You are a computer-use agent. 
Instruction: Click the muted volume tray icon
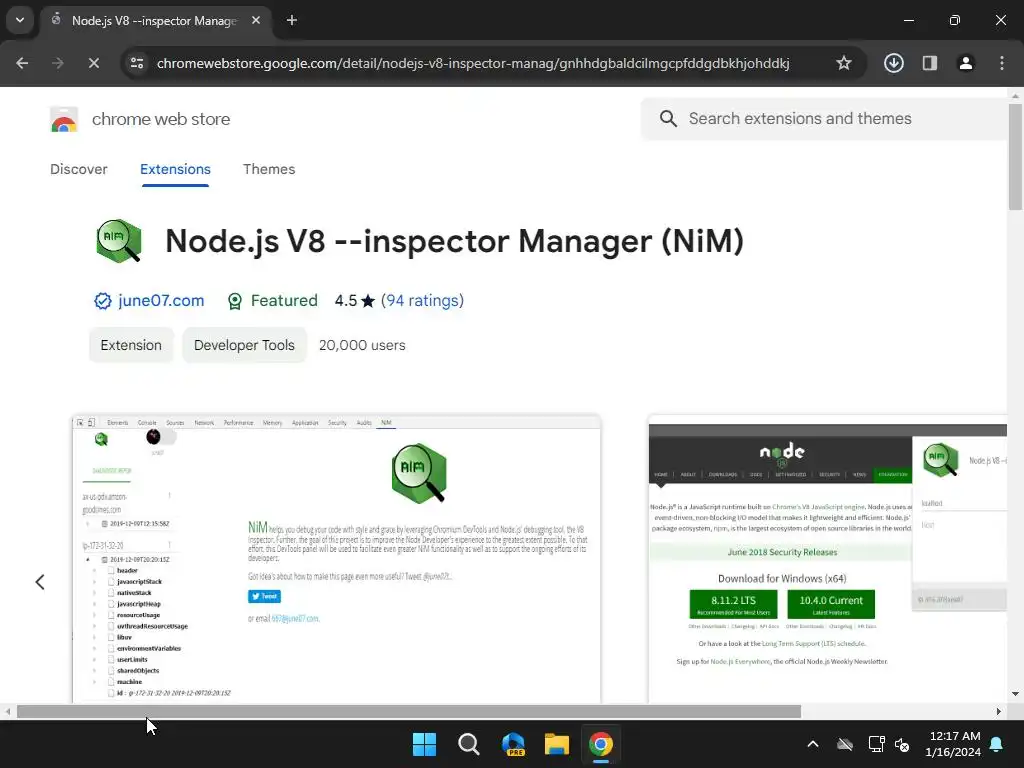902,744
